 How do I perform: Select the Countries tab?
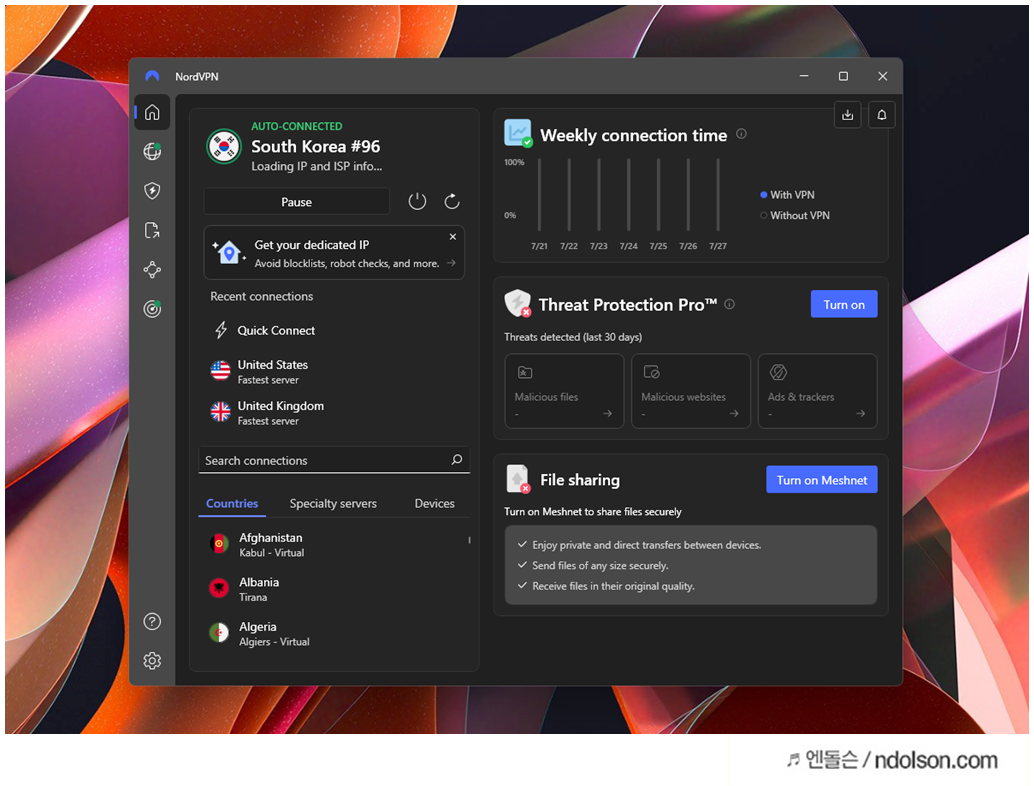pos(232,503)
